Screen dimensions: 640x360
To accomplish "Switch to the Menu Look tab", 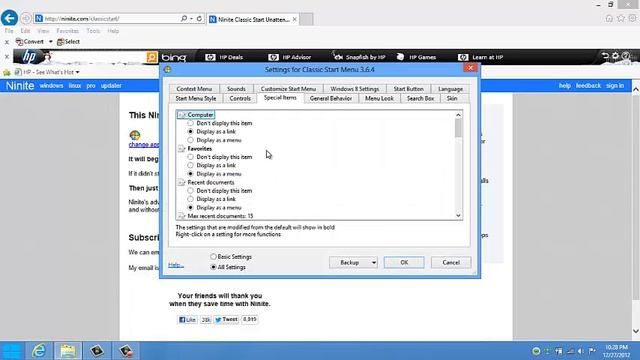I will (x=379, y=98).
